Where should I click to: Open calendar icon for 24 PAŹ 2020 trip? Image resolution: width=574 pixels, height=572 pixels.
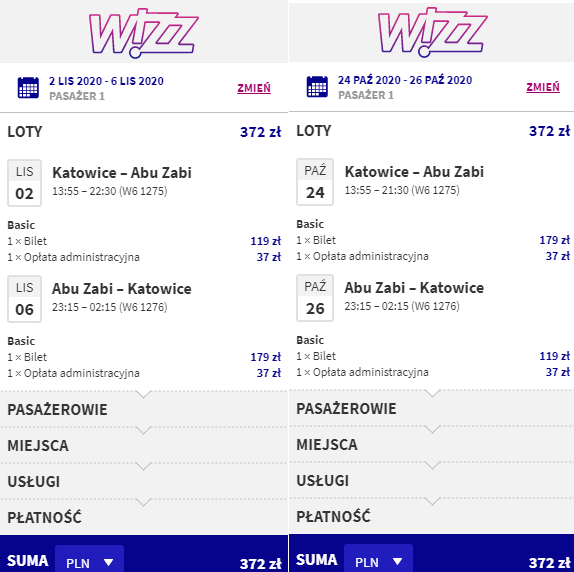[317, 87]
